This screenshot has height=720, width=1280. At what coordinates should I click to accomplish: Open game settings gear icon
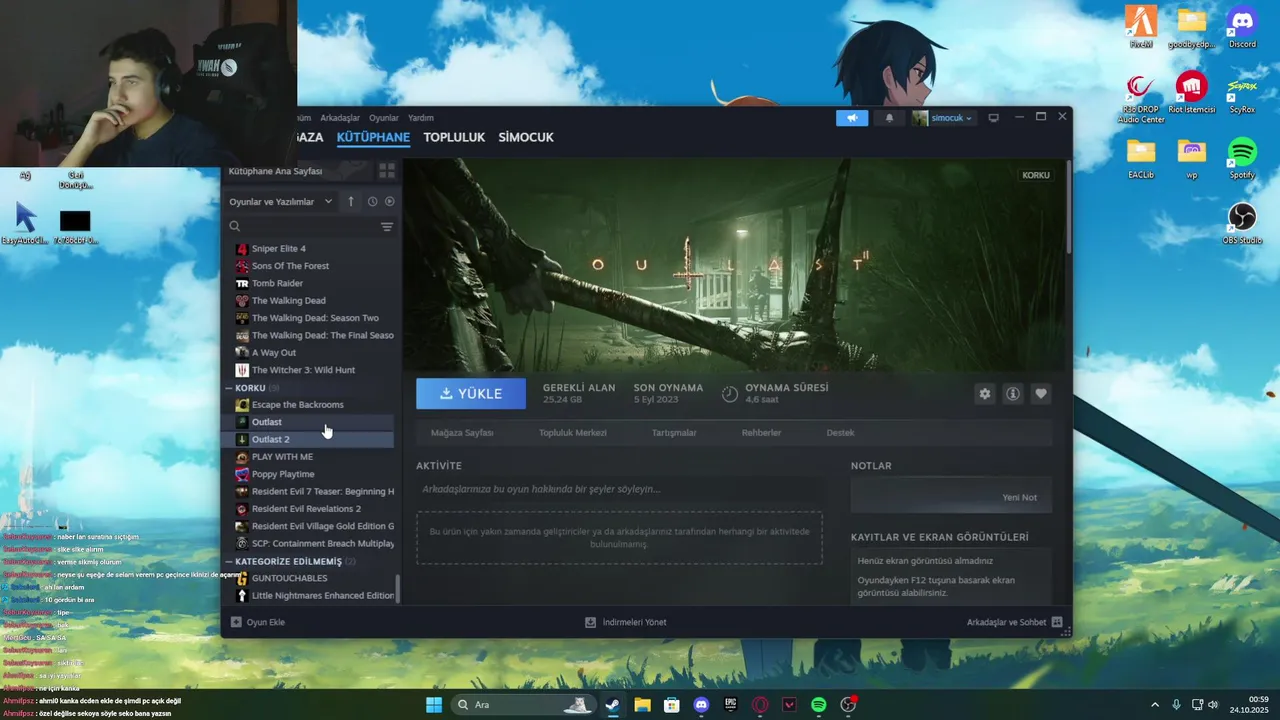click(x=985, y=394)
